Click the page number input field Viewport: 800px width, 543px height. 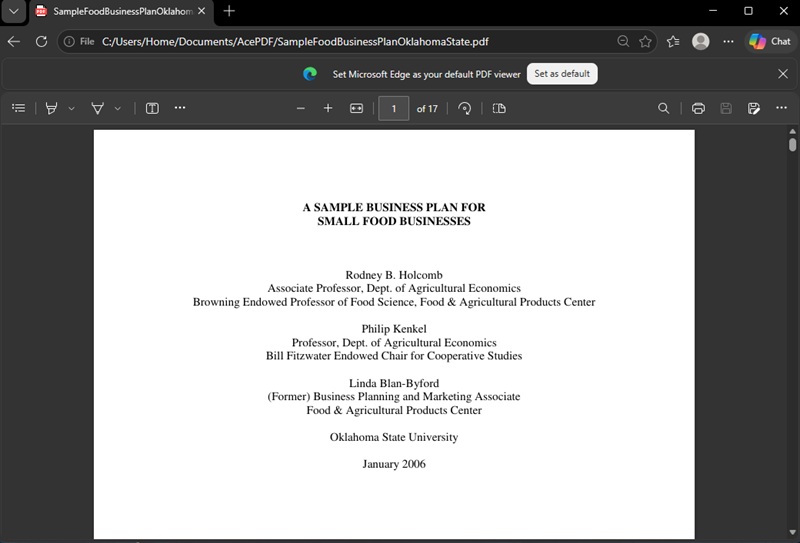pos(393,108)
